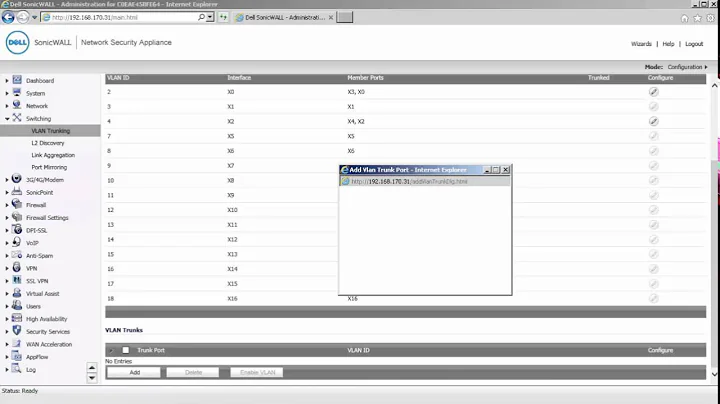Click the VLAN ID column header
The image size is (720, 404).
coord(118,78)
